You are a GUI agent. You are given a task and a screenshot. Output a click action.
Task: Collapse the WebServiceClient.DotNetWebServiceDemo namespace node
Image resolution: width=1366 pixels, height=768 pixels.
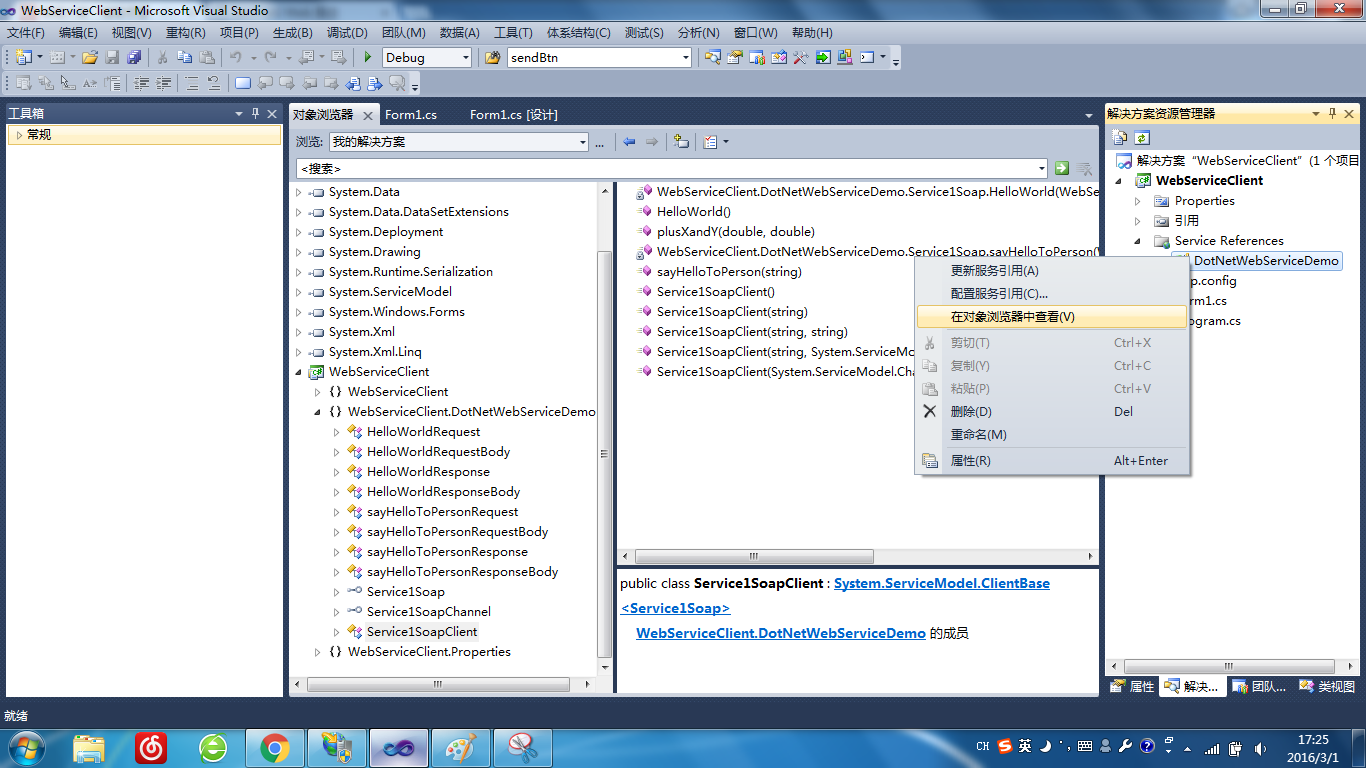pos(318,412)
